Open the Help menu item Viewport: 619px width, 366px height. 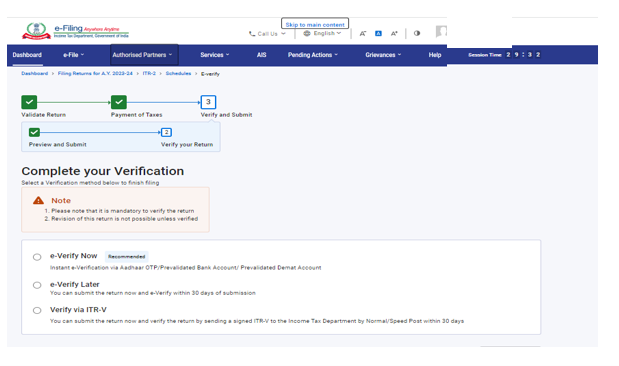[435, 55]
